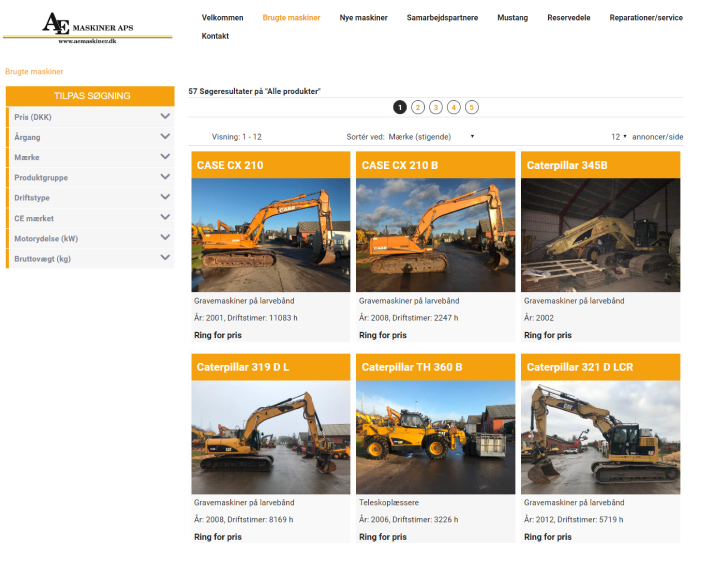The image size is (701, 571).
Task: Click the TILPAS SØGNING header
Action: (90, 96)
